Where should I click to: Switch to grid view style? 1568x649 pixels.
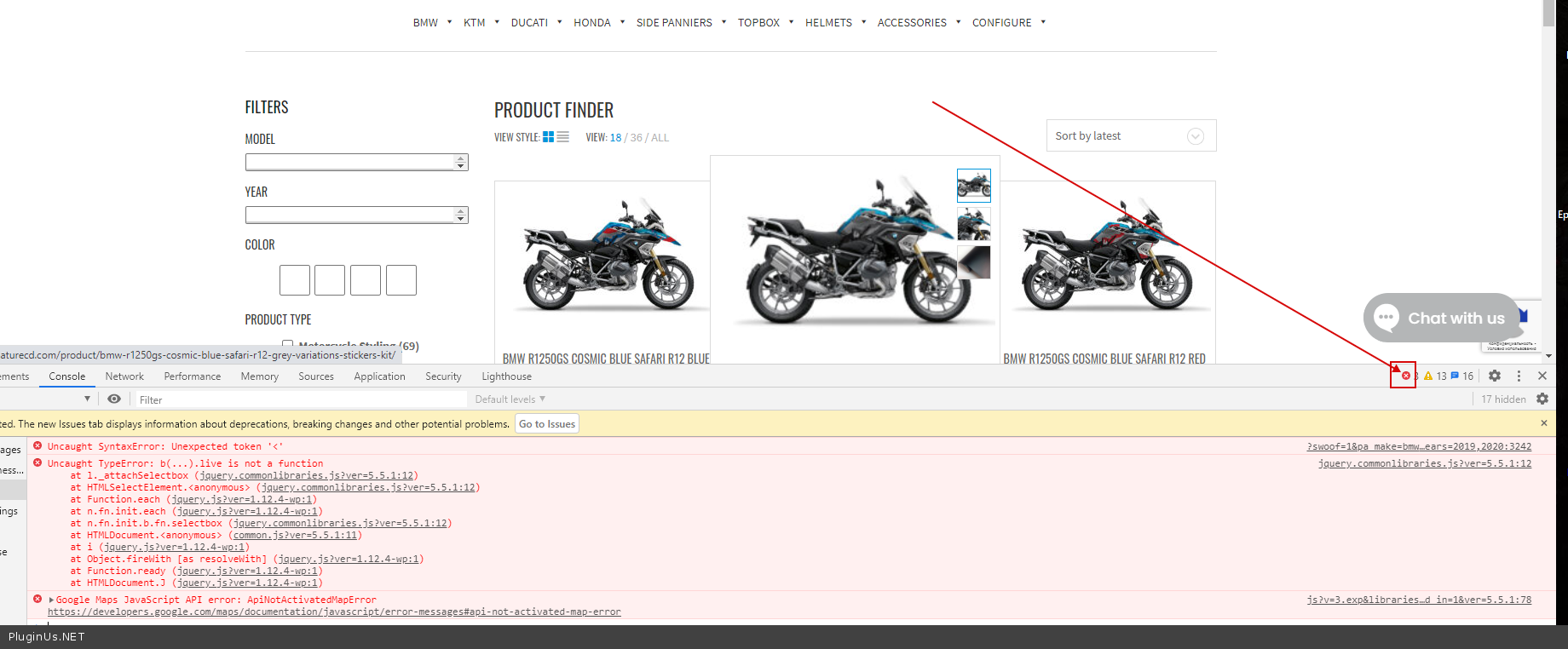pos(548,137)
